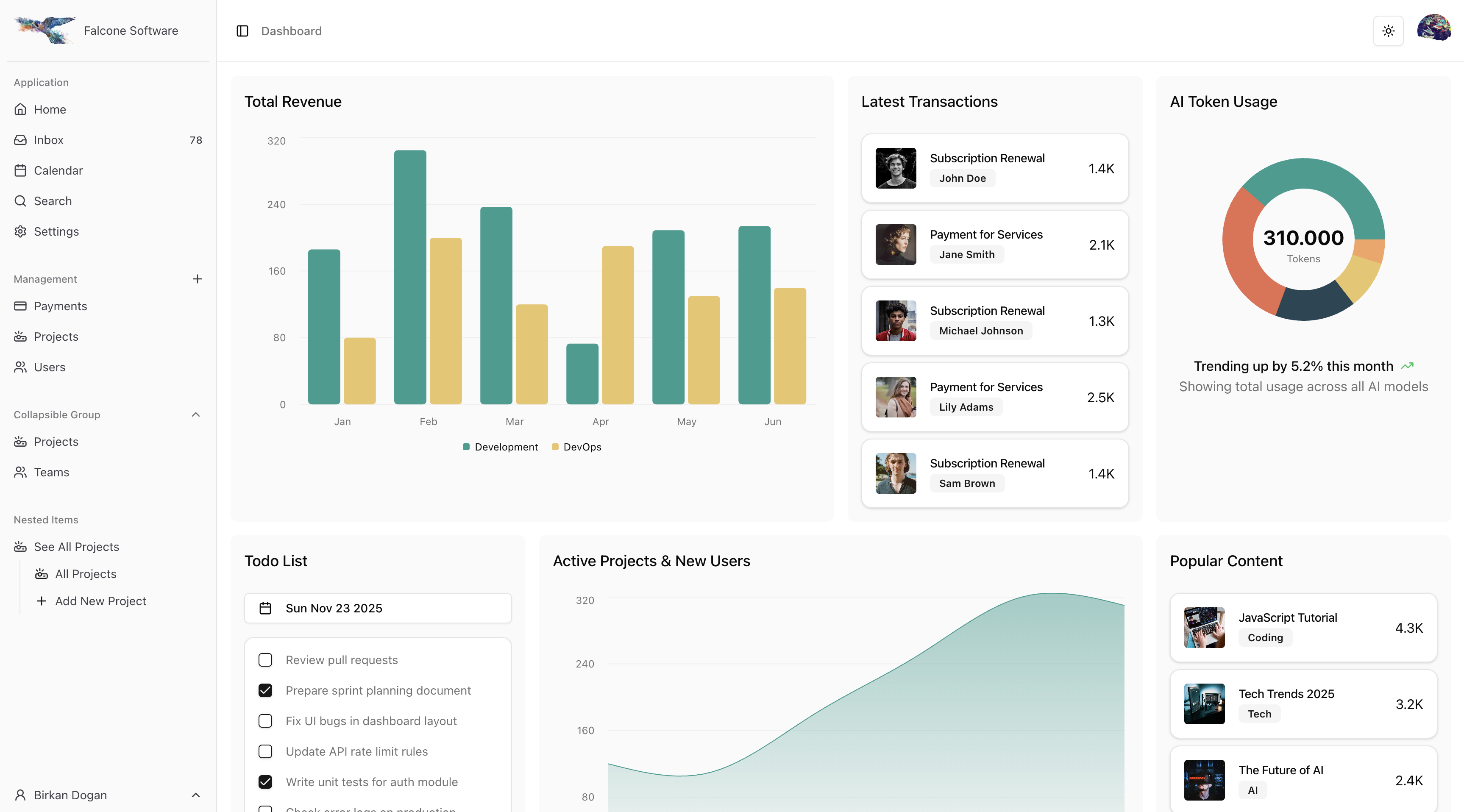Open the Inbox from the sidebar icon

point(20,140)
